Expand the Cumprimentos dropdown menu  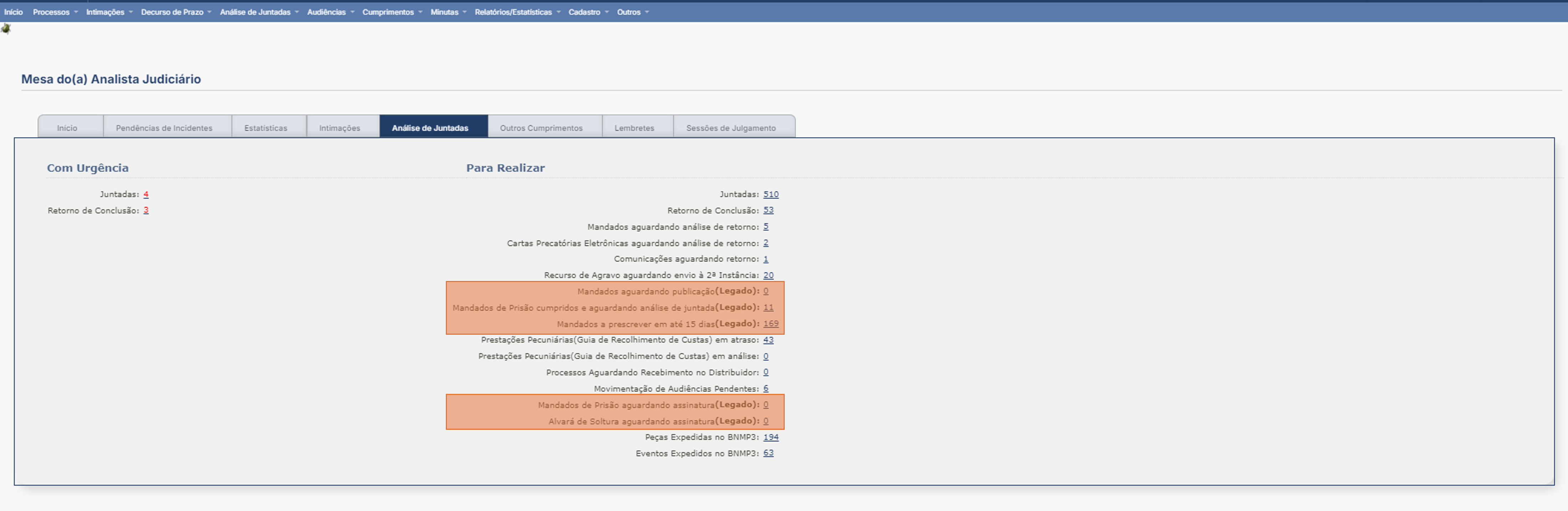[x=392, y=12]
